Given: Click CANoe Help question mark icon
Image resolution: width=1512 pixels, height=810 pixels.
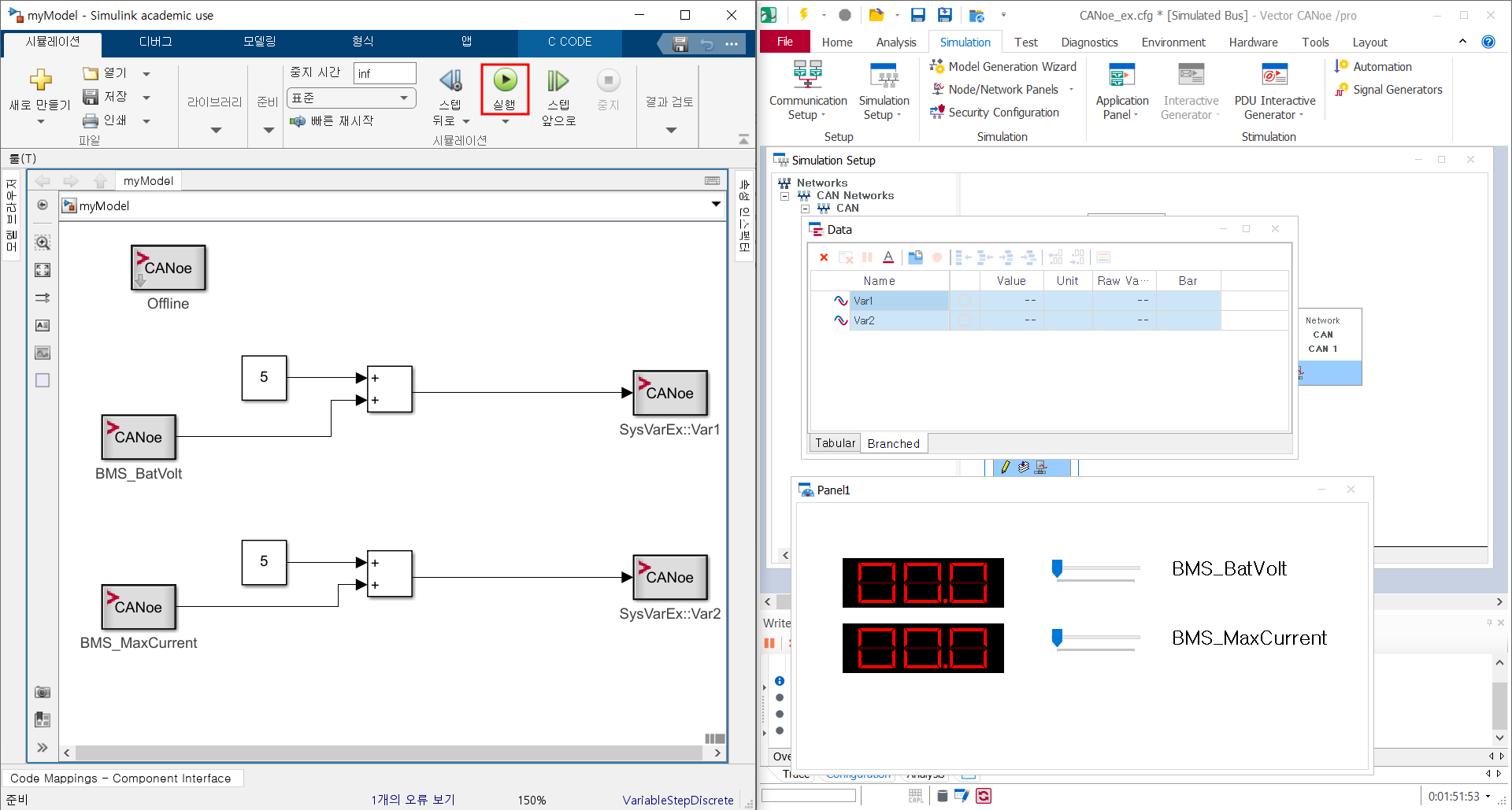Looking at the screenshot, I should coord(1488,42).
